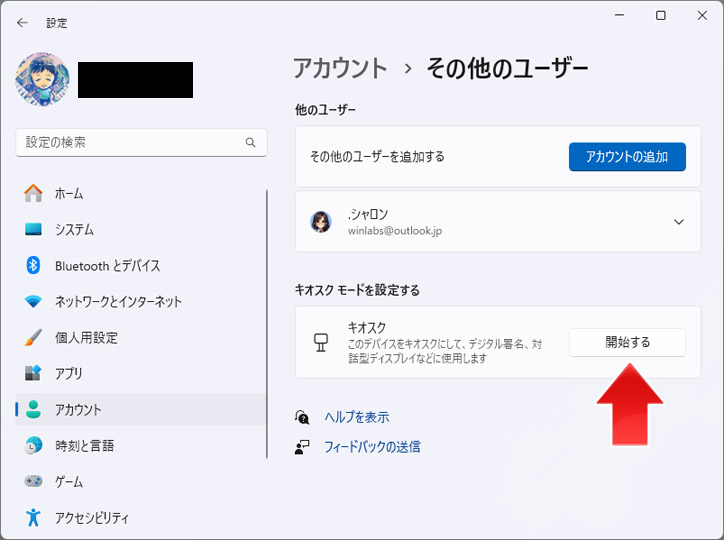Viewport: 724px width, 540px height.
Task: Select the アカウント label in the sidebar
Action: tap(78, 410)
